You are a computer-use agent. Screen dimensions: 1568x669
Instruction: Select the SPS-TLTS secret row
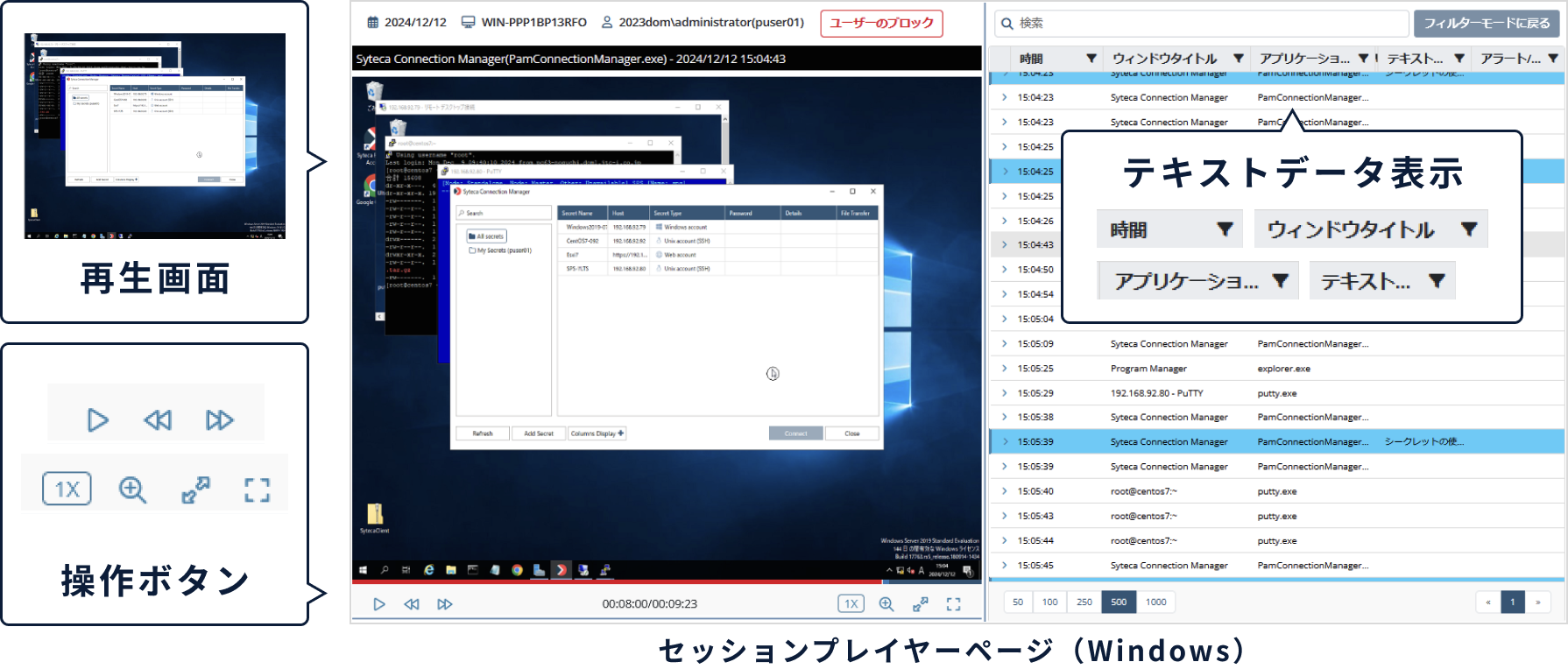pyautogui.click(x=717, y=269)
